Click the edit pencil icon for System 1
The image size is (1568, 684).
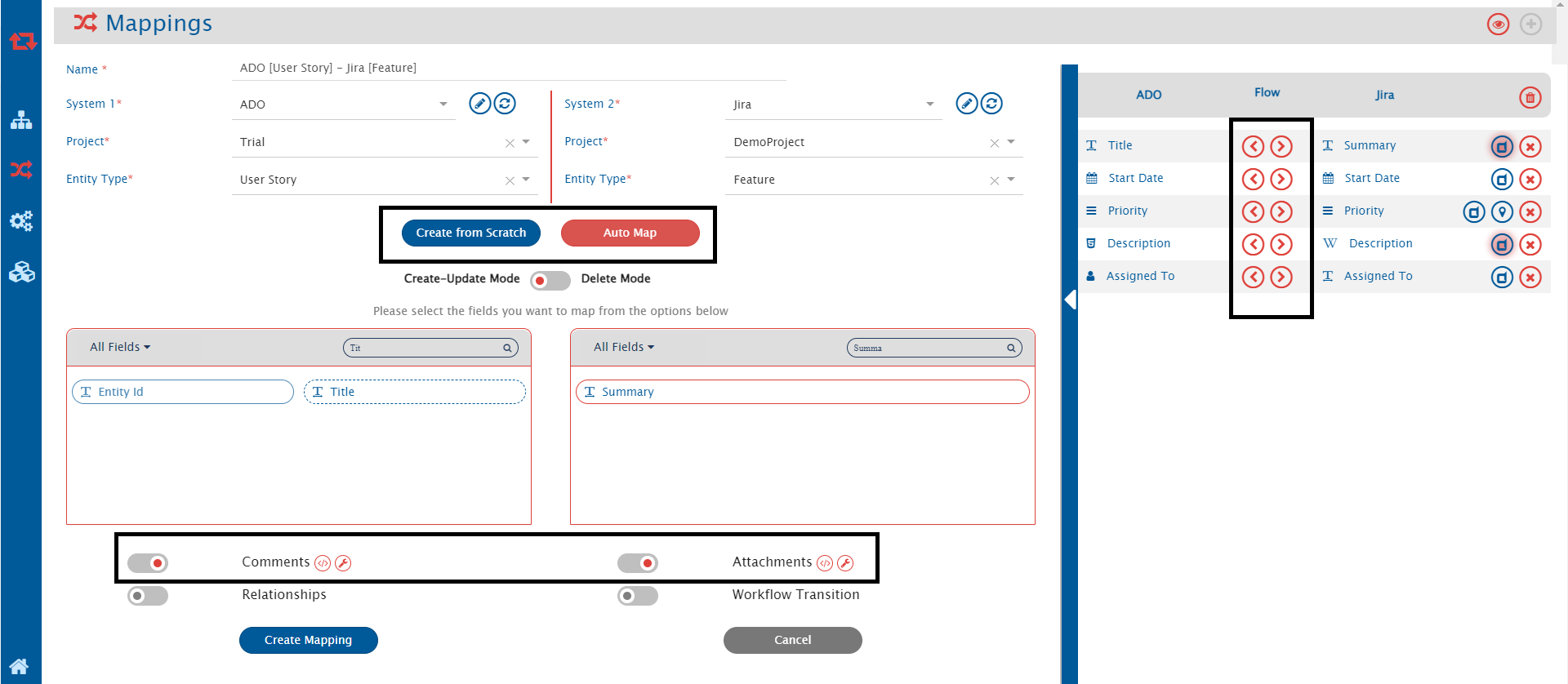tap(480, 104)
